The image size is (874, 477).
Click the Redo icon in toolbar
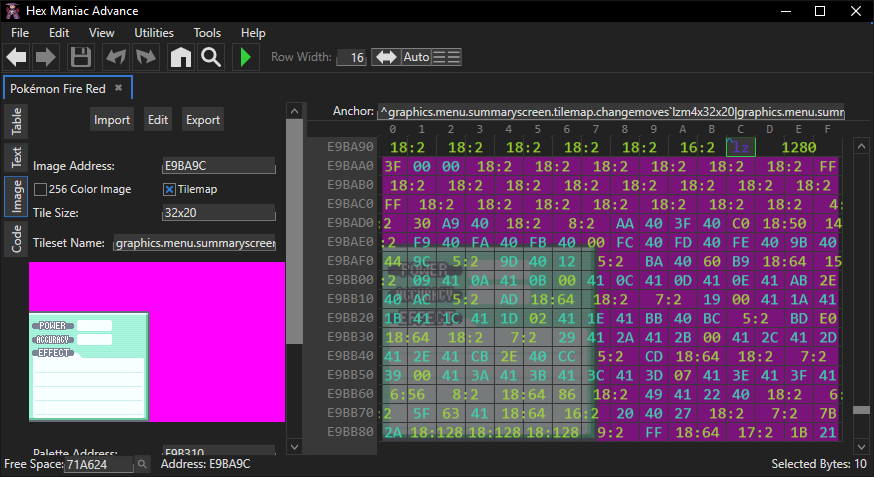click(146, 57)
